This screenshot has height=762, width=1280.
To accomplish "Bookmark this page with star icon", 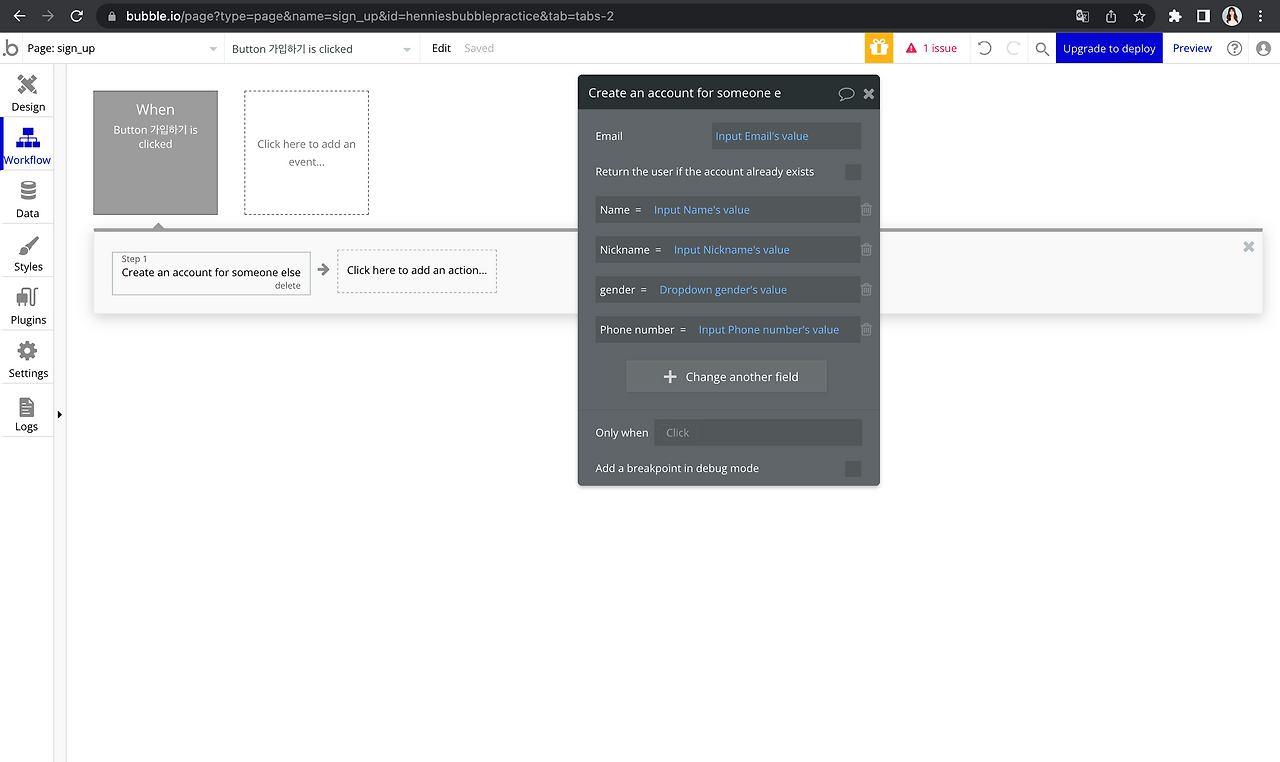I will (1139, 16).
